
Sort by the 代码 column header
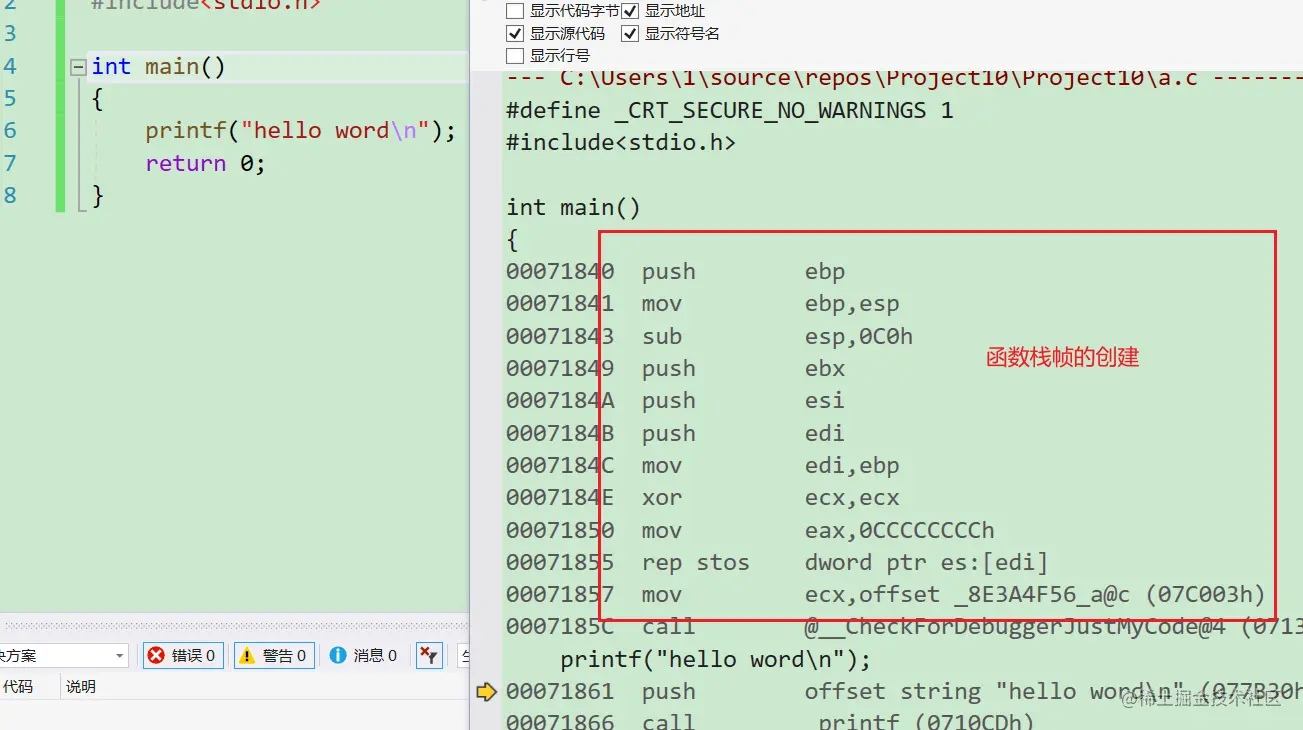(x=18, y=687)
